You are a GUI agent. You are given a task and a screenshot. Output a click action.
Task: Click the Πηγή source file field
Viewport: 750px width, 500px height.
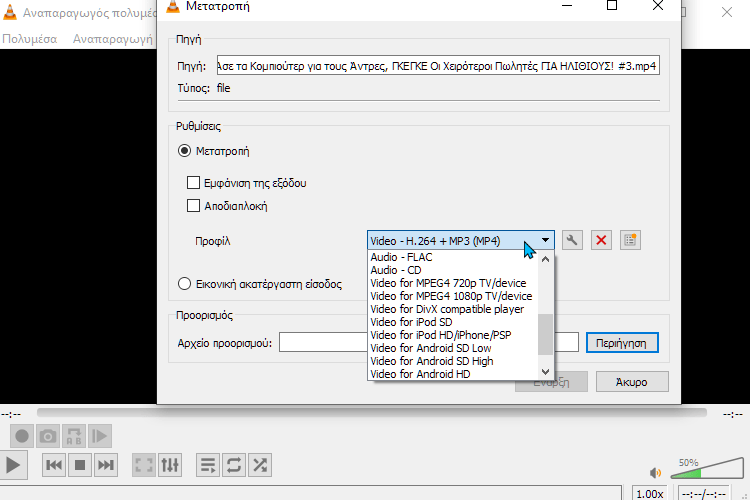click(438, 66)
